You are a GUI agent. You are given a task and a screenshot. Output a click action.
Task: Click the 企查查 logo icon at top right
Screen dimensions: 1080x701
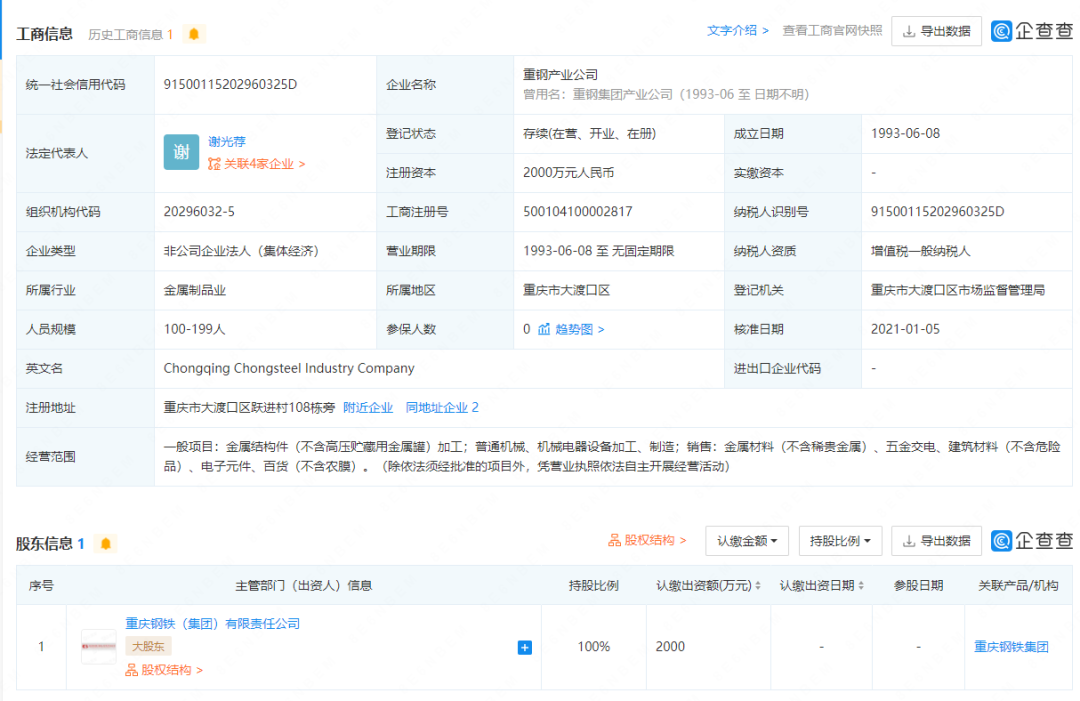[1002, 31]
